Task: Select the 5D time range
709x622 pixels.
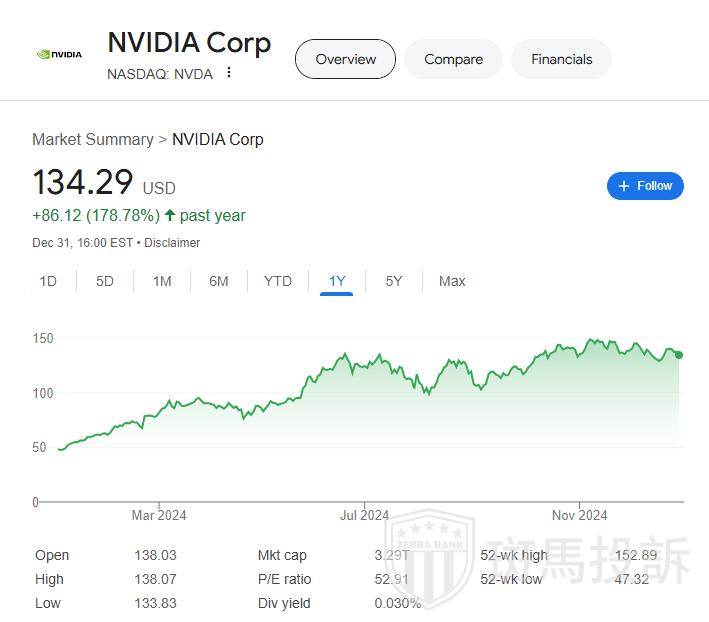Action: (105, 281)
